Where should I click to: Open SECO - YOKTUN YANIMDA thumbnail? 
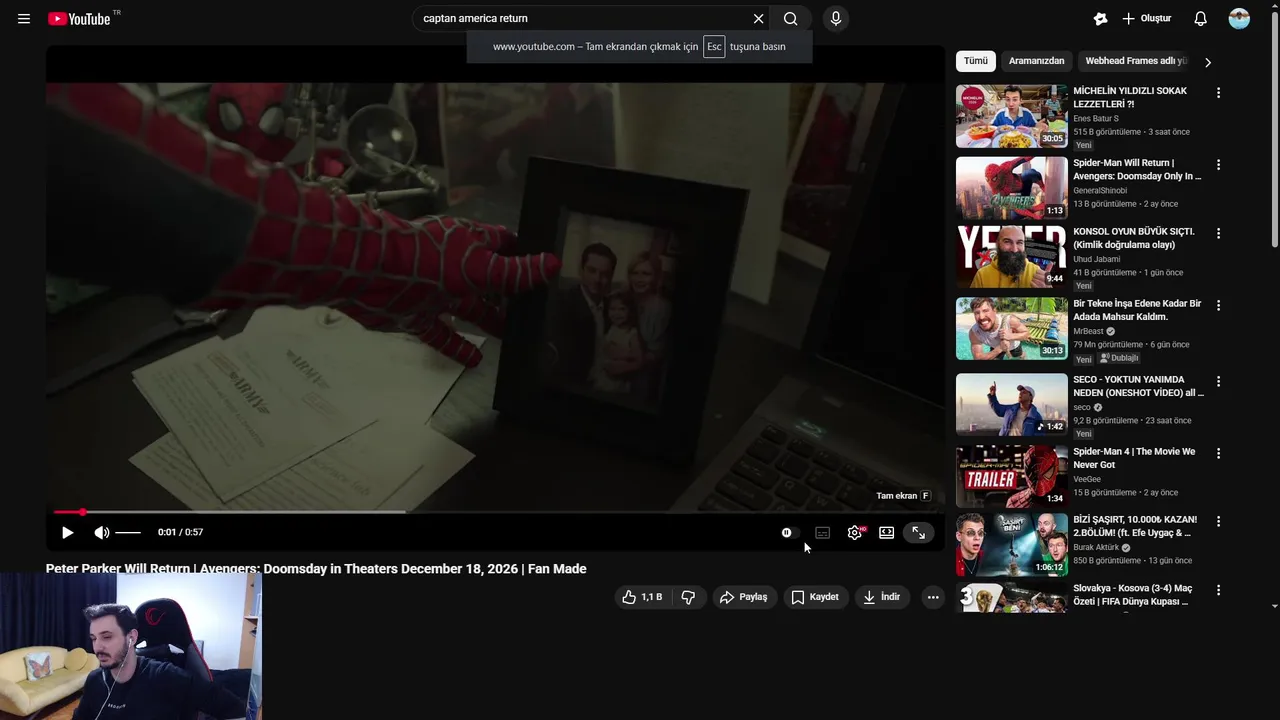tap(1011, 404)
